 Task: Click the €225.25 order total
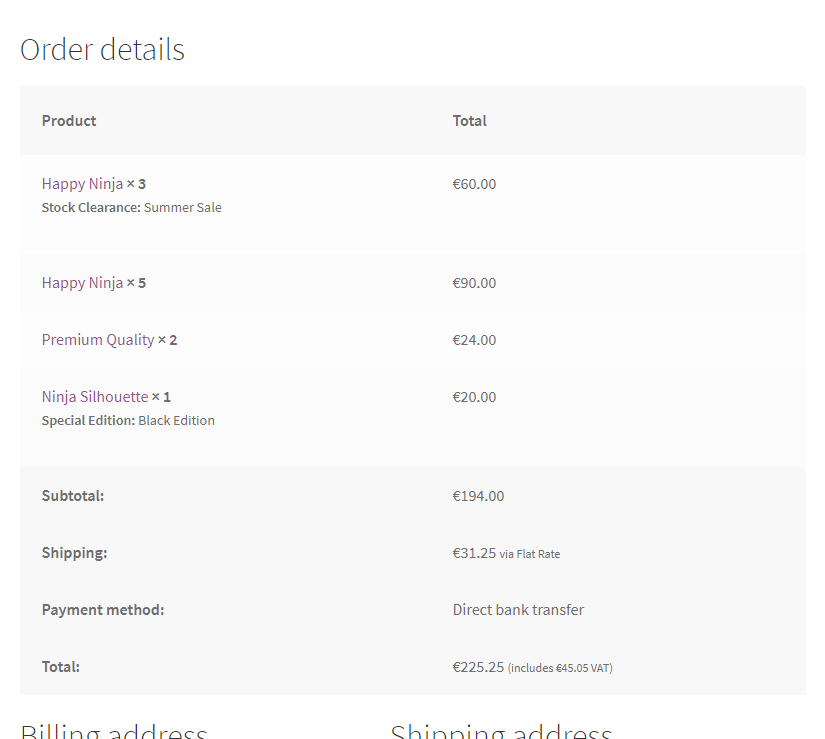[x=478, y=667]
